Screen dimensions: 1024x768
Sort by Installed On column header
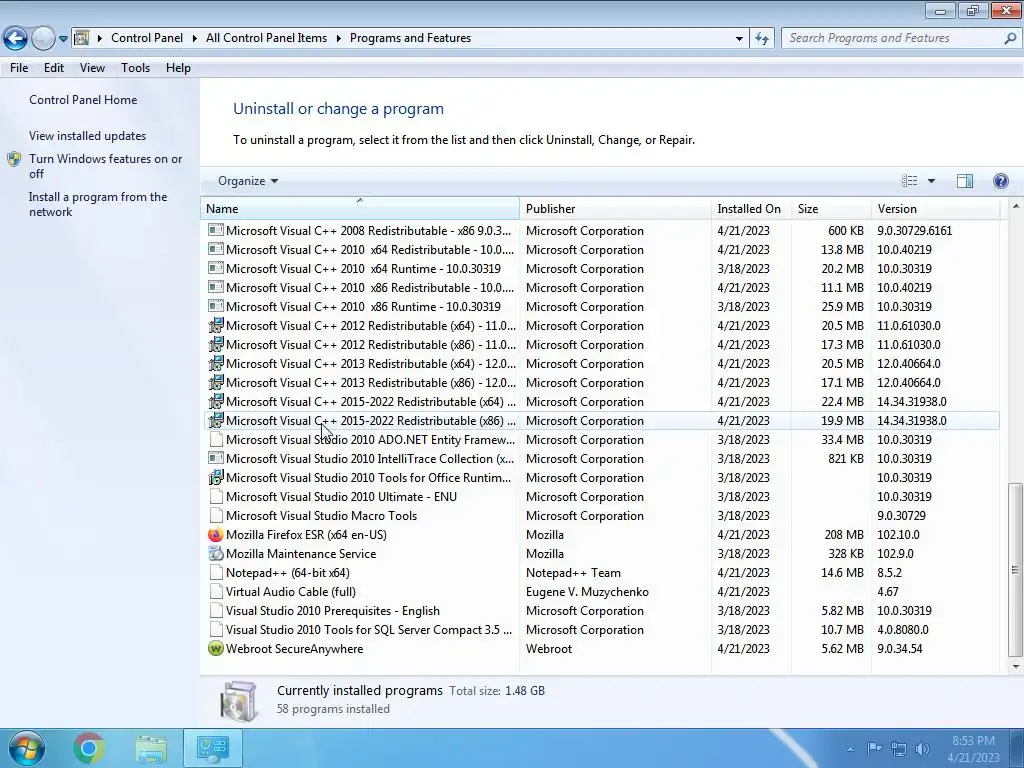(x=751, y=208)
